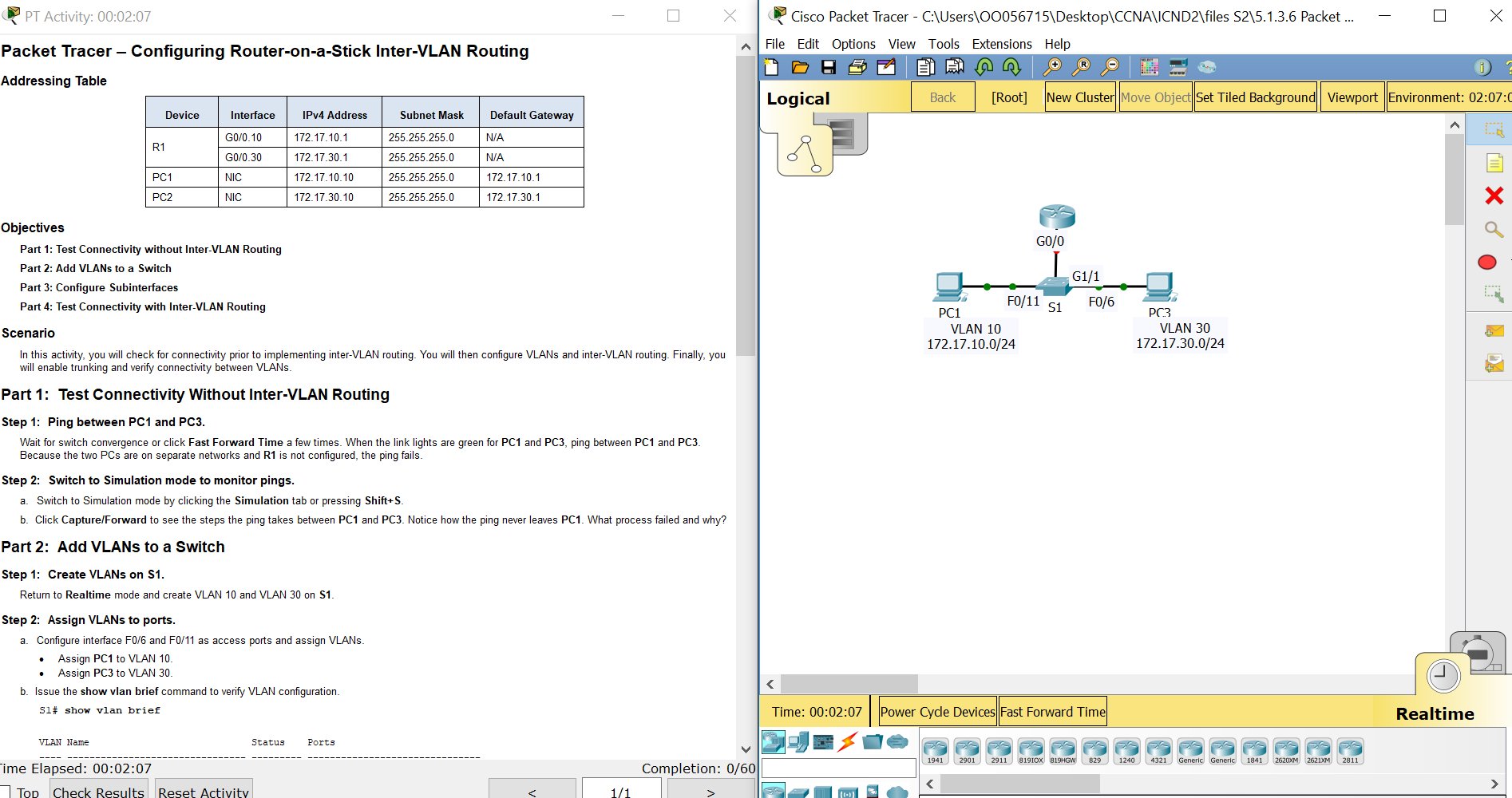Viewport: 1512px width, 798px height.
Task: Click the network information icon
Action: click(1482, 68)
